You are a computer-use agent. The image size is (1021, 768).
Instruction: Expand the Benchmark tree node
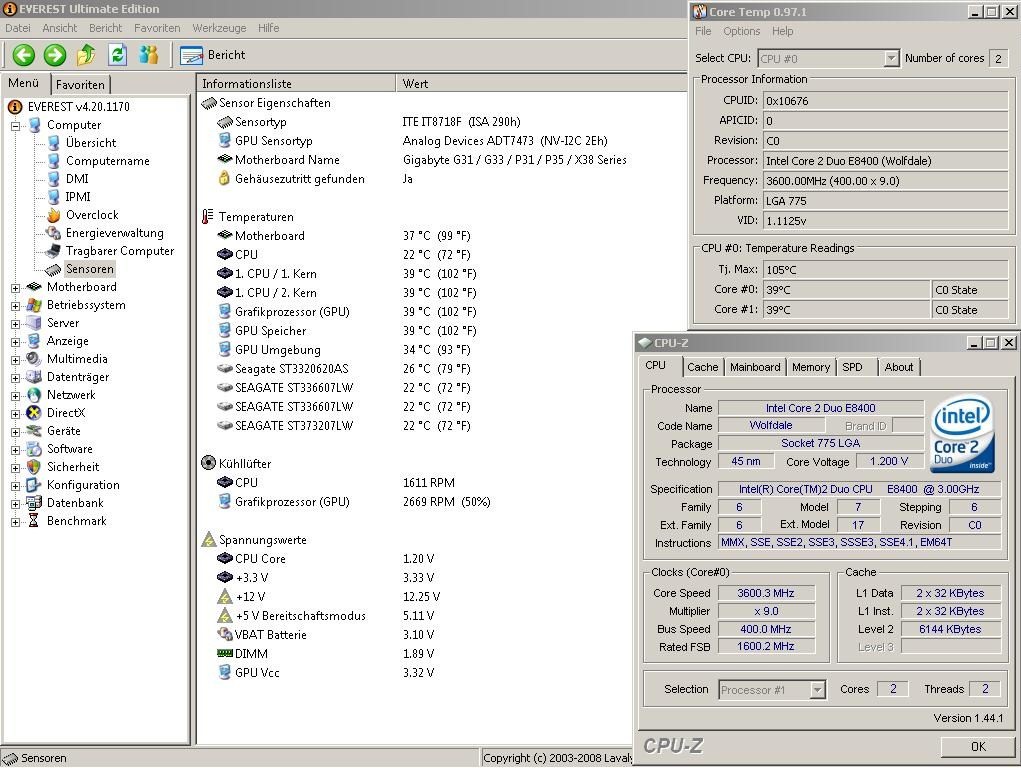[16, 522]
